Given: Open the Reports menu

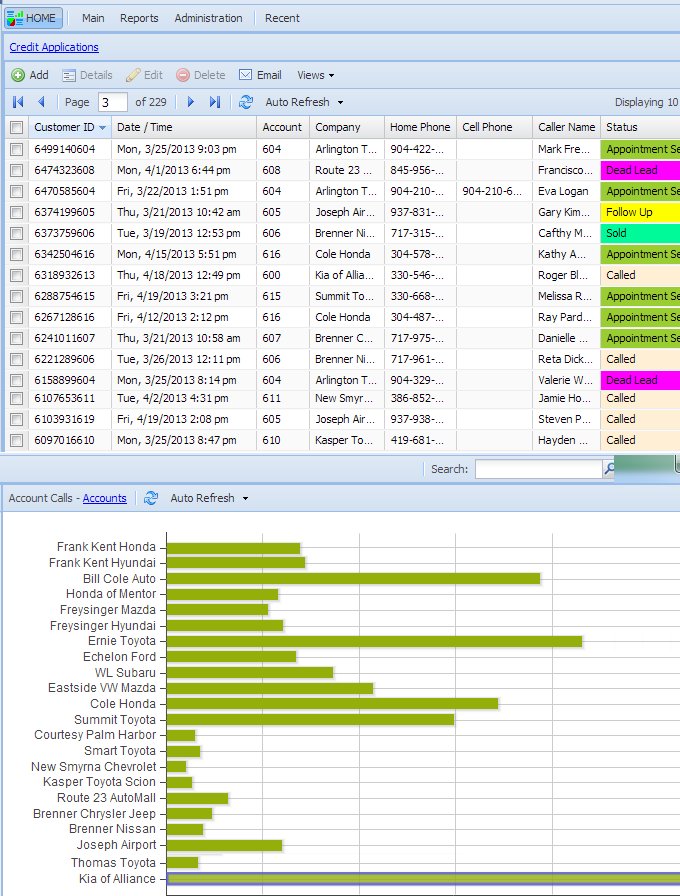Looking at the screenshot, I should (x=139, y=18).
